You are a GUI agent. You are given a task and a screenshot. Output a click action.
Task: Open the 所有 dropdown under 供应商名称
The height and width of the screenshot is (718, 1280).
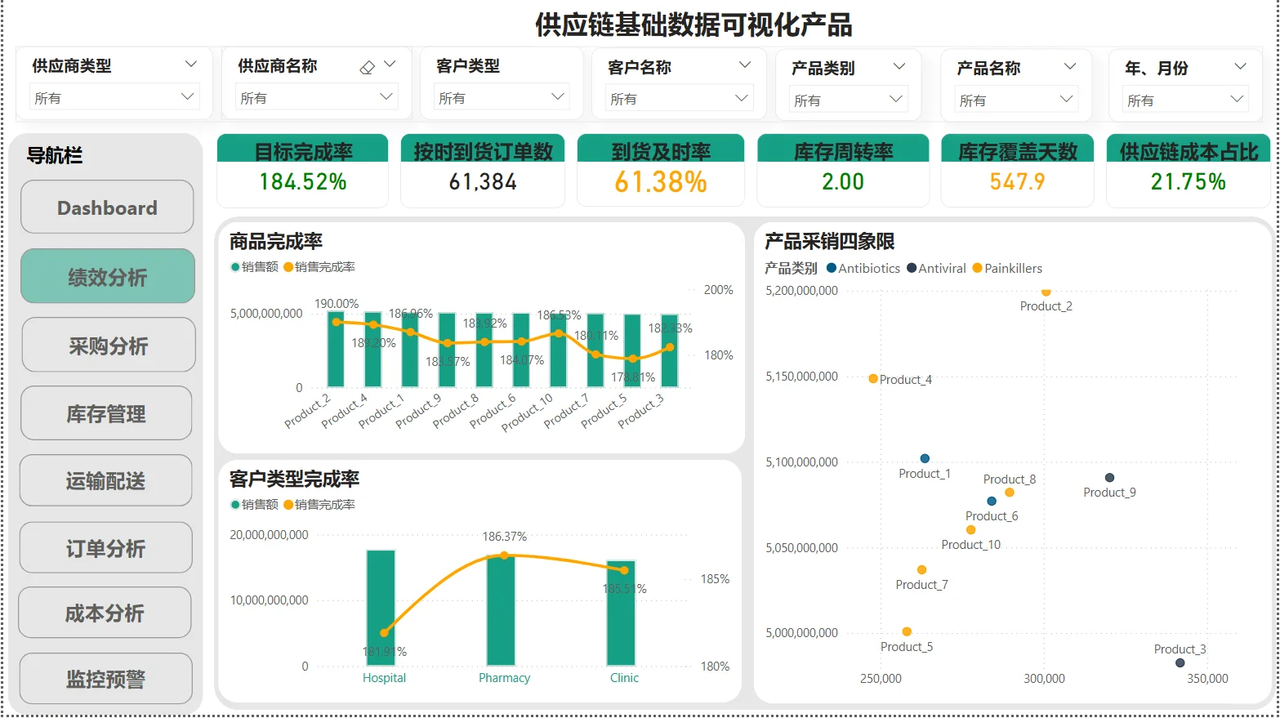coord(316,97)
